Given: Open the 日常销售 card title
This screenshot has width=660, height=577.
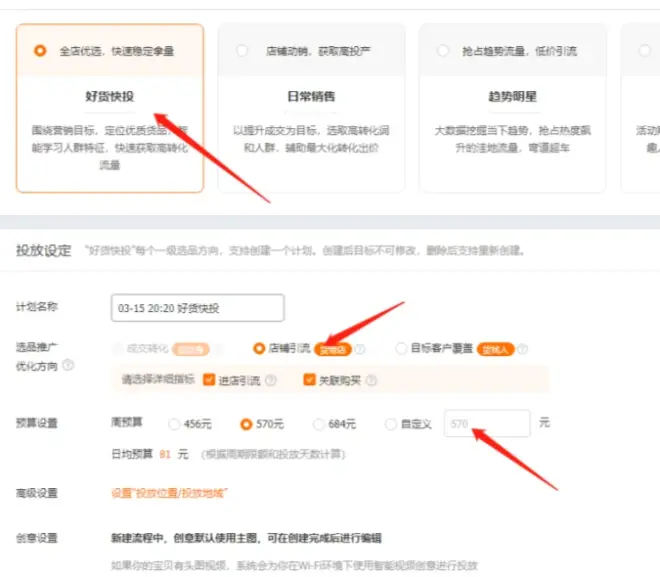Looking at the screenshot, I should pyautogui.click(x=311, y=97).
